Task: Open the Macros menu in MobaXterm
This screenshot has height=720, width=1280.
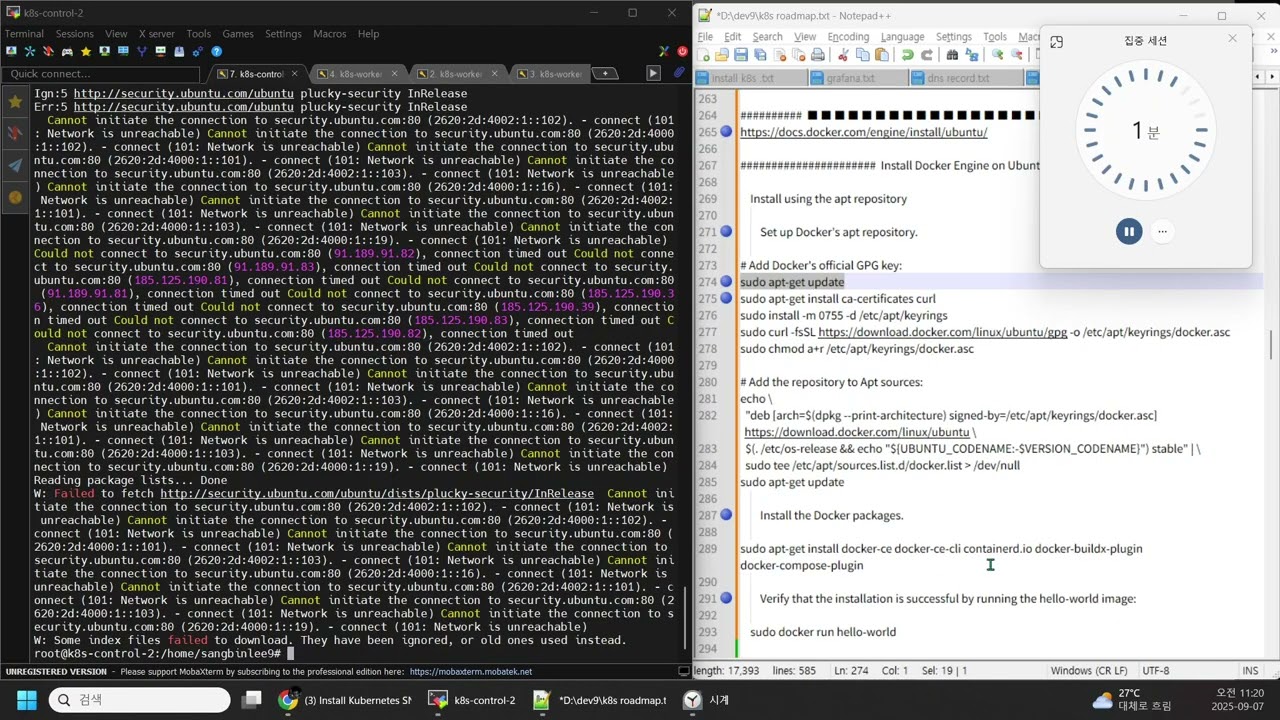Action: point(330,33)
